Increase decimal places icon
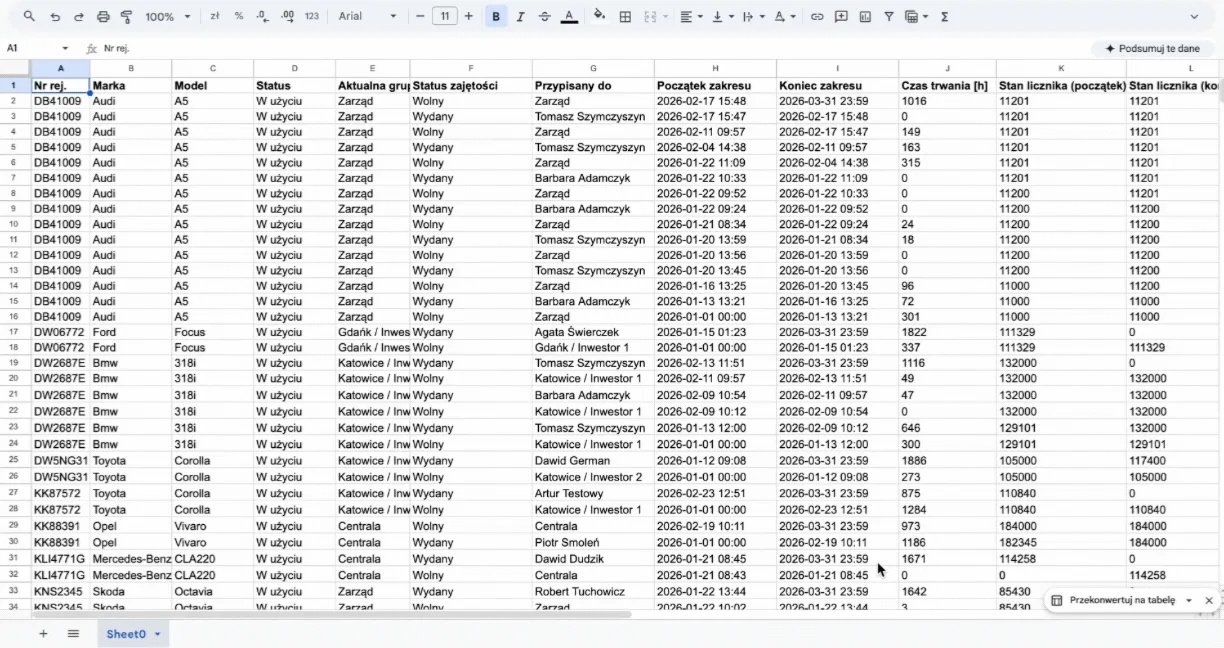The height and width of the screenshot is (648, 1224). click(x=287, y=16)
